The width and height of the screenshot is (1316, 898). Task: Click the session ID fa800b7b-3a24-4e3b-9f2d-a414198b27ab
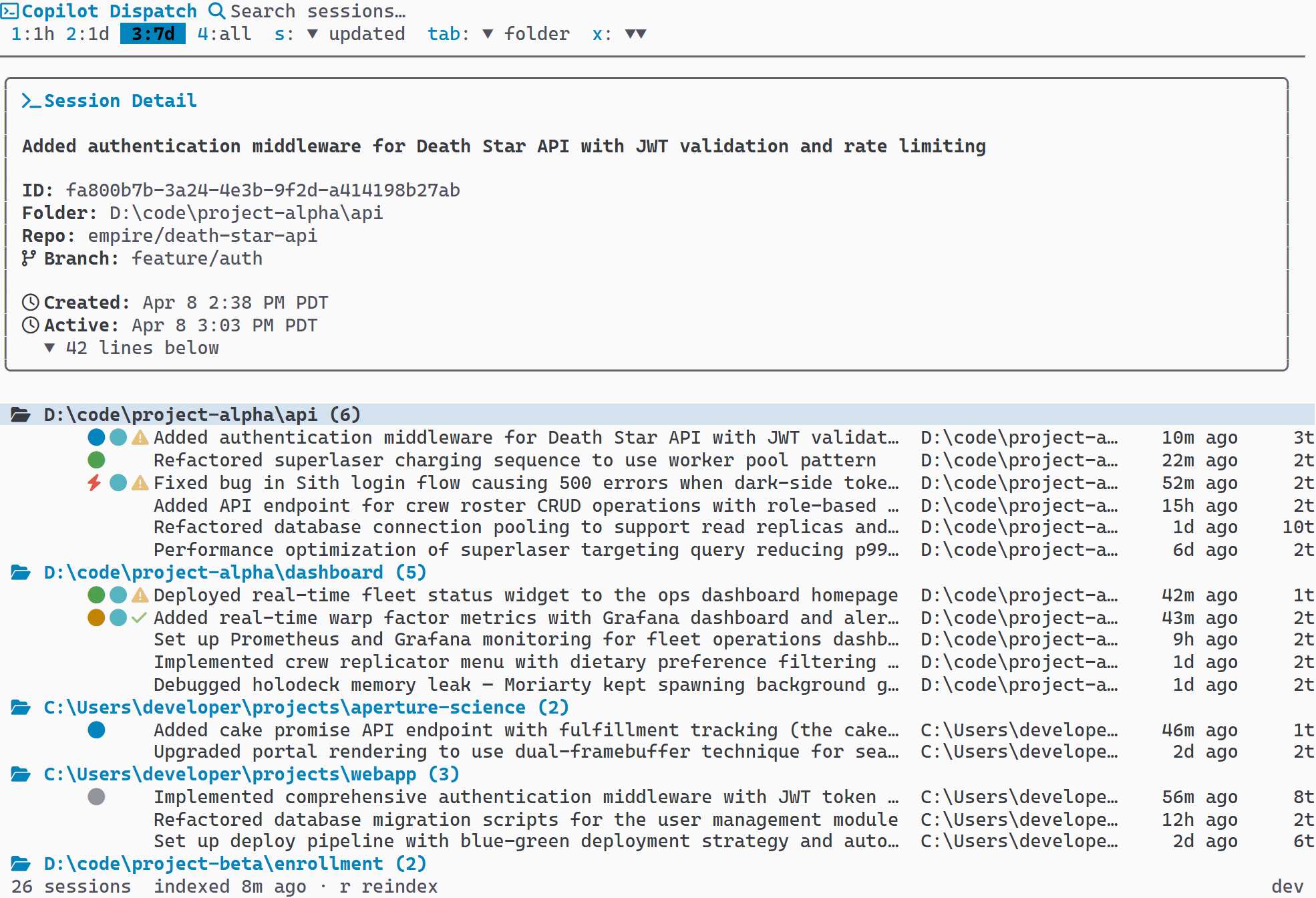click(263, 190)
